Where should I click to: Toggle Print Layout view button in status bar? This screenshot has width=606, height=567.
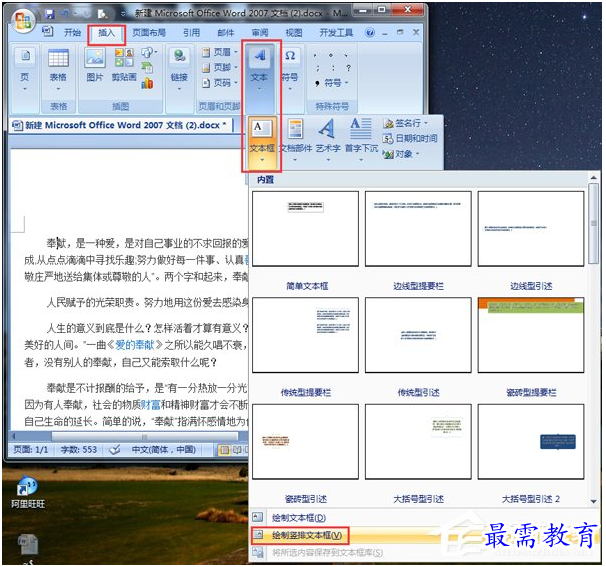click(x=224, y=450)
